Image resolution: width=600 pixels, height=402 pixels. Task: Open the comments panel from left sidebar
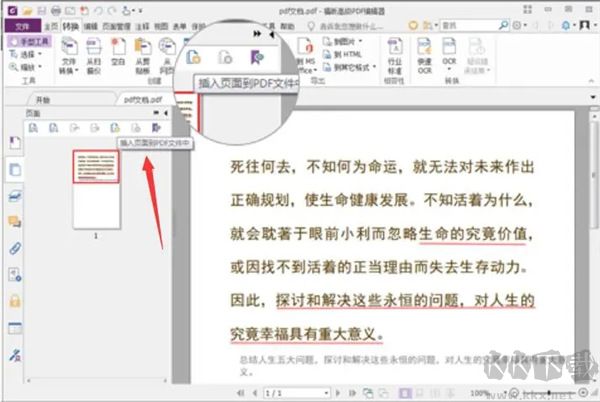(x=15, y=221)
